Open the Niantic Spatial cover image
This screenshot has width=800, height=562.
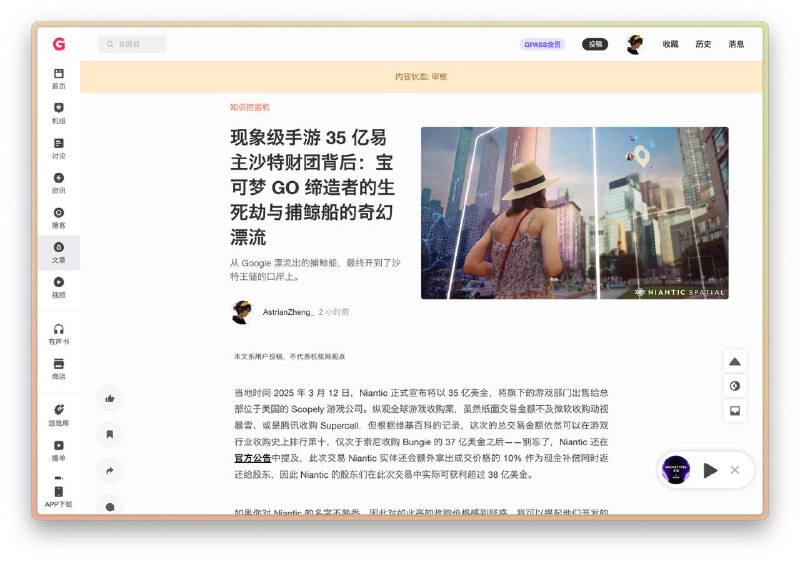(x=574, y=213)
